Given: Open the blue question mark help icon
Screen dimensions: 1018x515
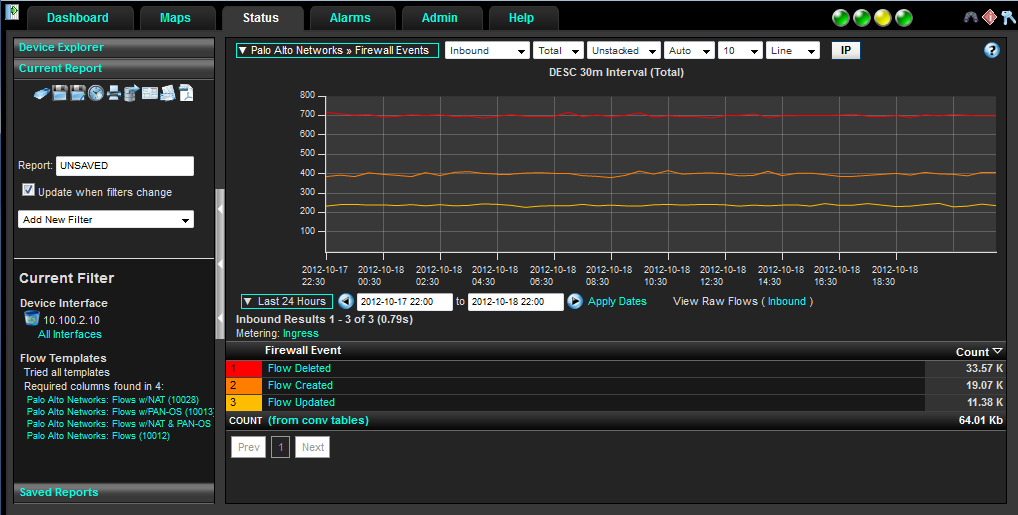Looking at the screenshot, I should pos(992,50).
